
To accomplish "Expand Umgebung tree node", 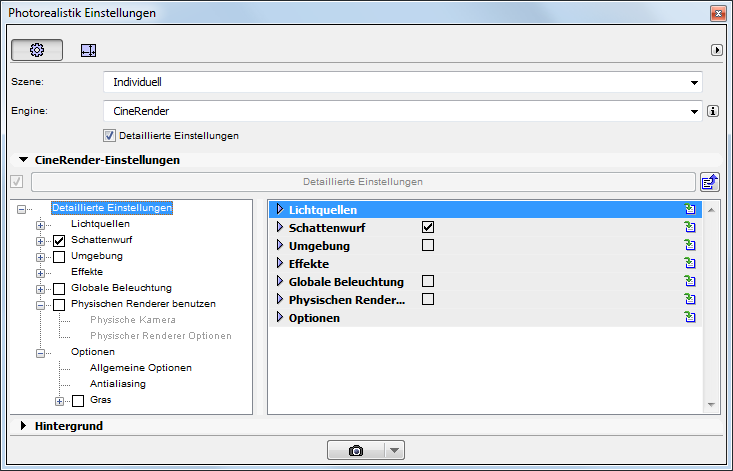I will 40,257.
